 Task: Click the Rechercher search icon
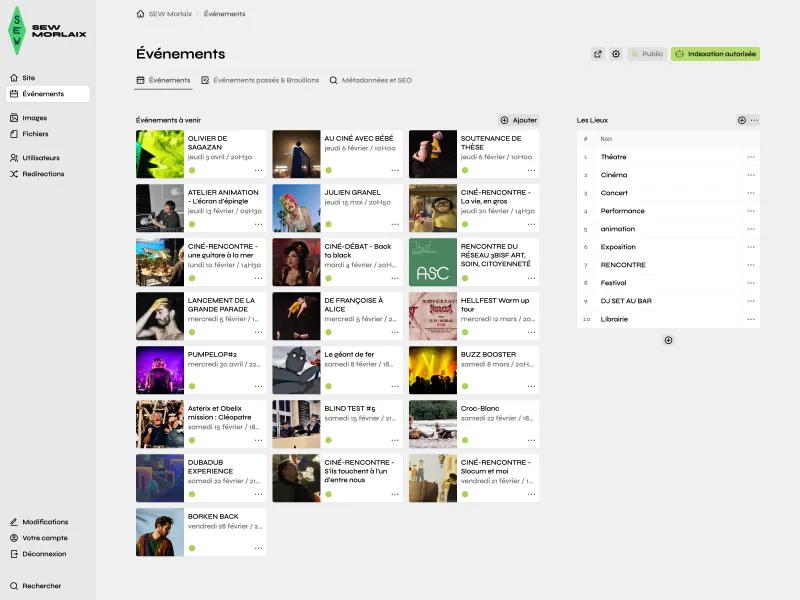point(12,584)
